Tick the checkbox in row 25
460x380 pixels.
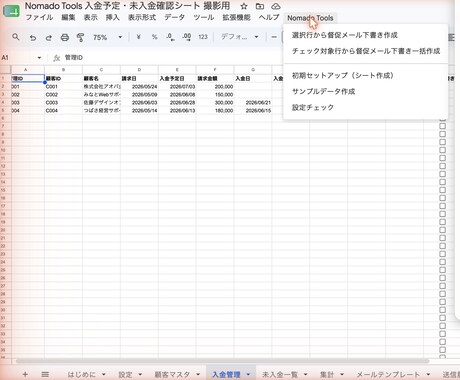point(443,270)
